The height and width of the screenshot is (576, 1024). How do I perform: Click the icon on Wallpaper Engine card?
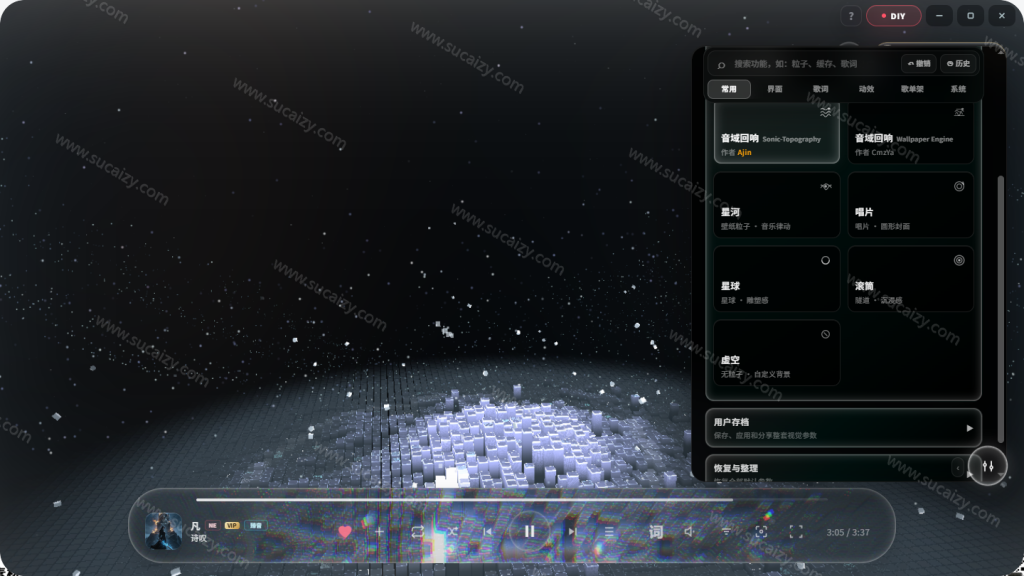[959, 112]
